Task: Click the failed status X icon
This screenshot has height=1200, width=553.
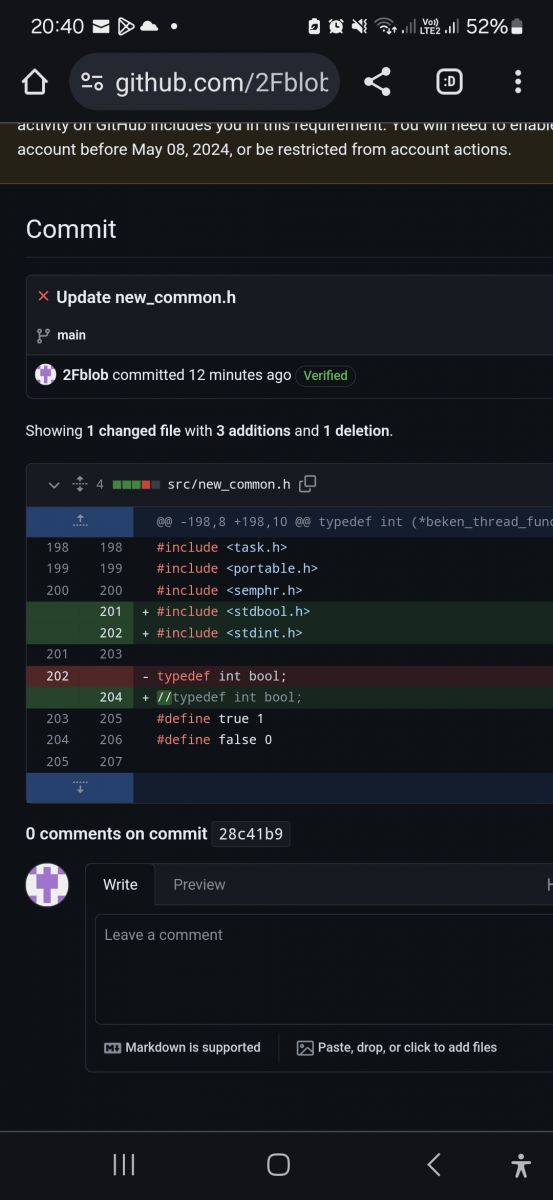Action: coord(43,296)
